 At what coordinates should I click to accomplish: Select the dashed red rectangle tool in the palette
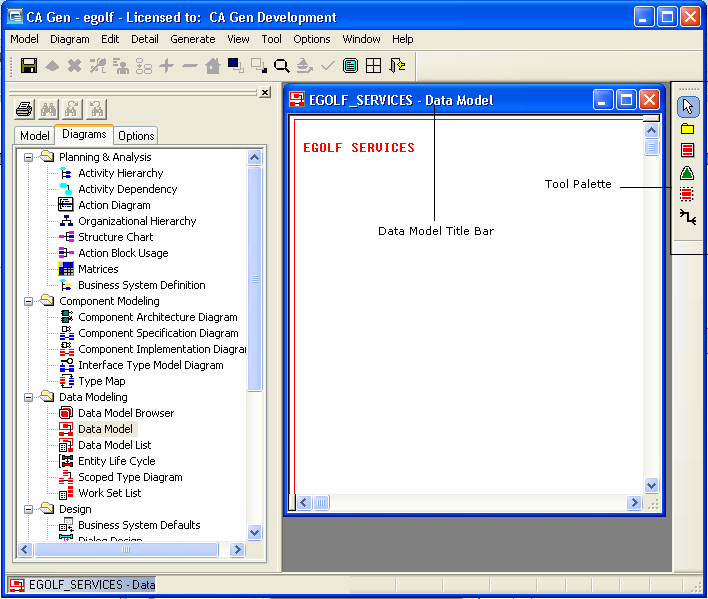[687, 194]
